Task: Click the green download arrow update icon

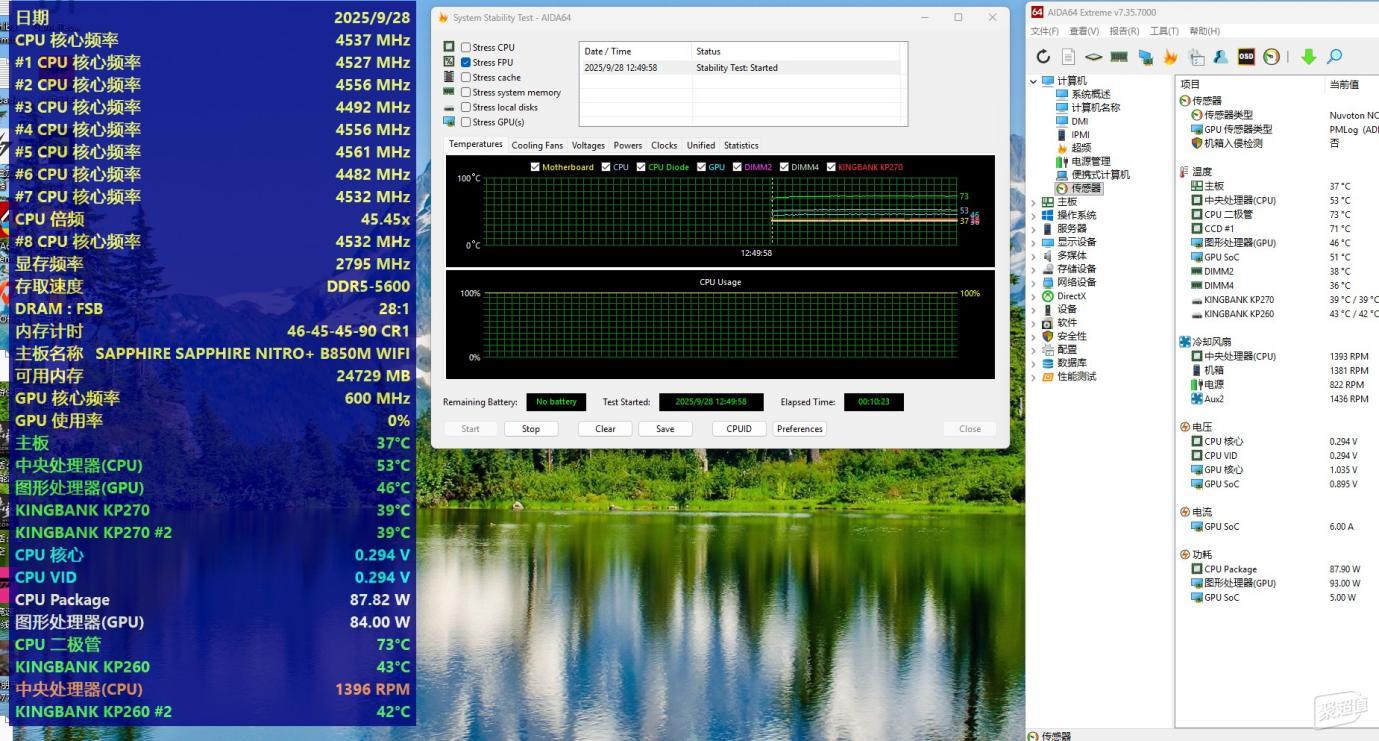Action: (1308, 57)
